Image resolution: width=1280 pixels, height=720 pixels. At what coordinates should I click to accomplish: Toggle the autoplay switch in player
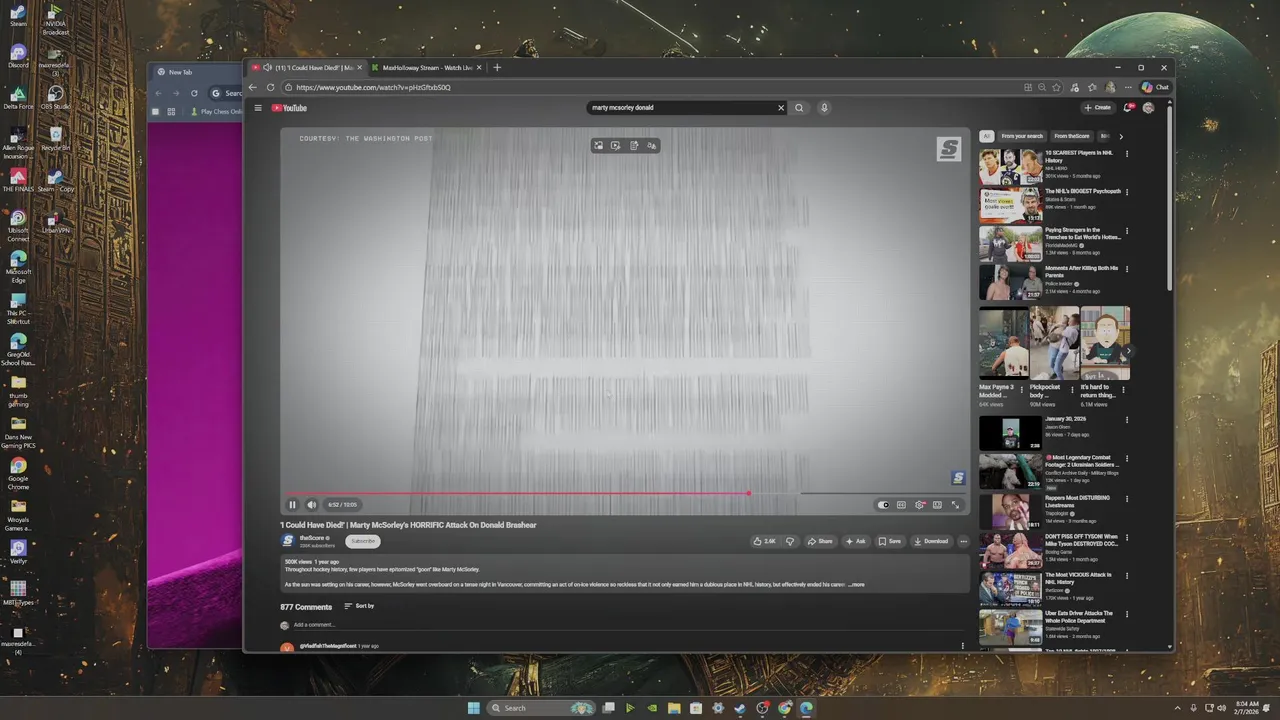[x=883, y=505]
